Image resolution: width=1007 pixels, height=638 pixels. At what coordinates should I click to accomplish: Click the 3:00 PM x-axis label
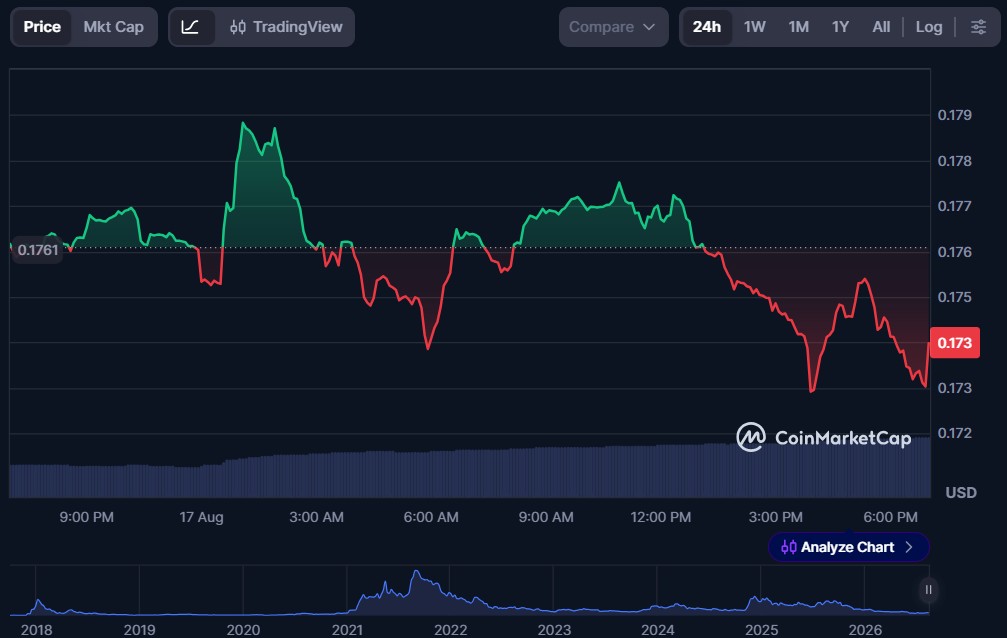[775, 517]
